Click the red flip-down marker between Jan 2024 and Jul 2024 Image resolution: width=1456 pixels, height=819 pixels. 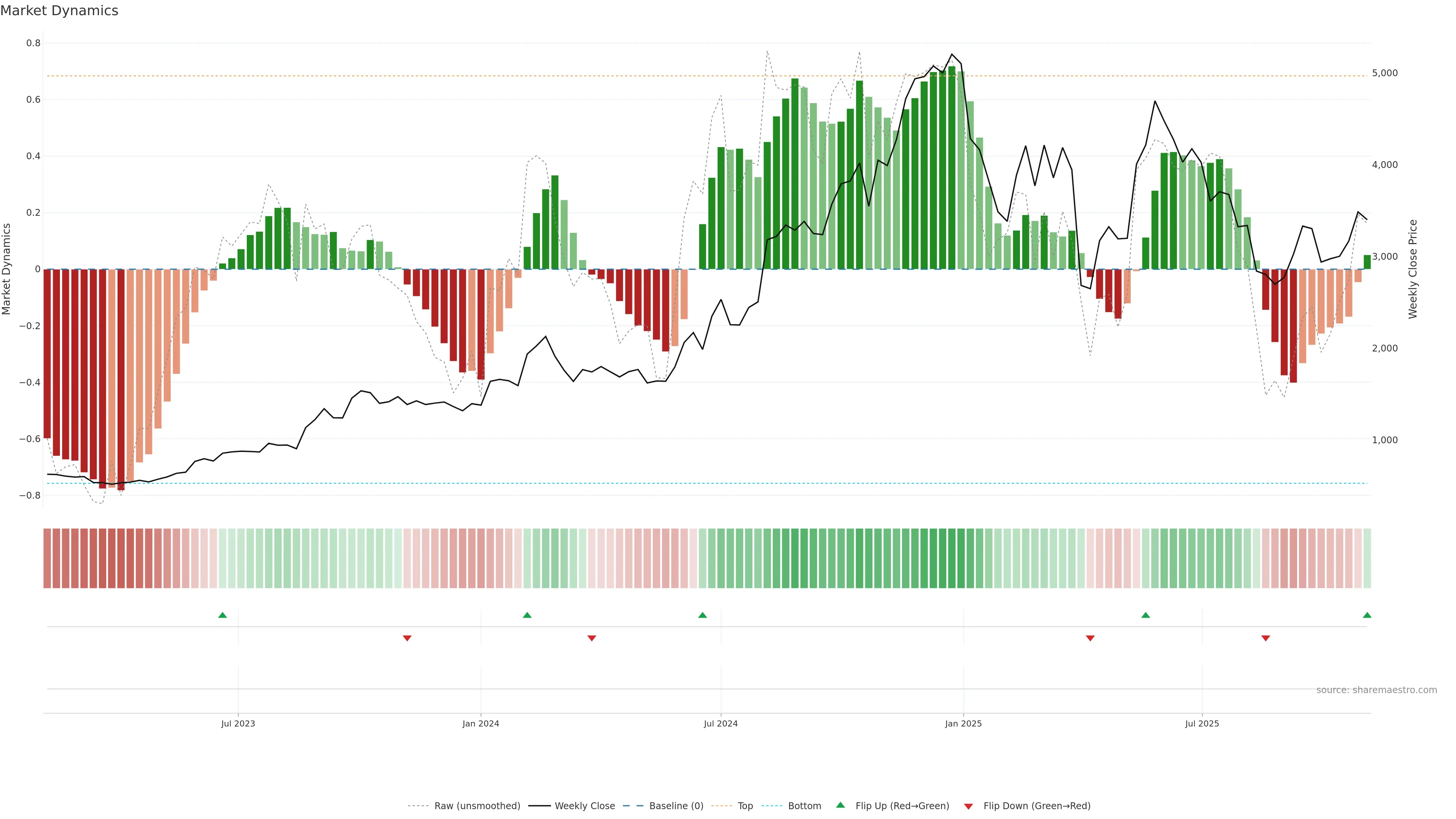592,638
